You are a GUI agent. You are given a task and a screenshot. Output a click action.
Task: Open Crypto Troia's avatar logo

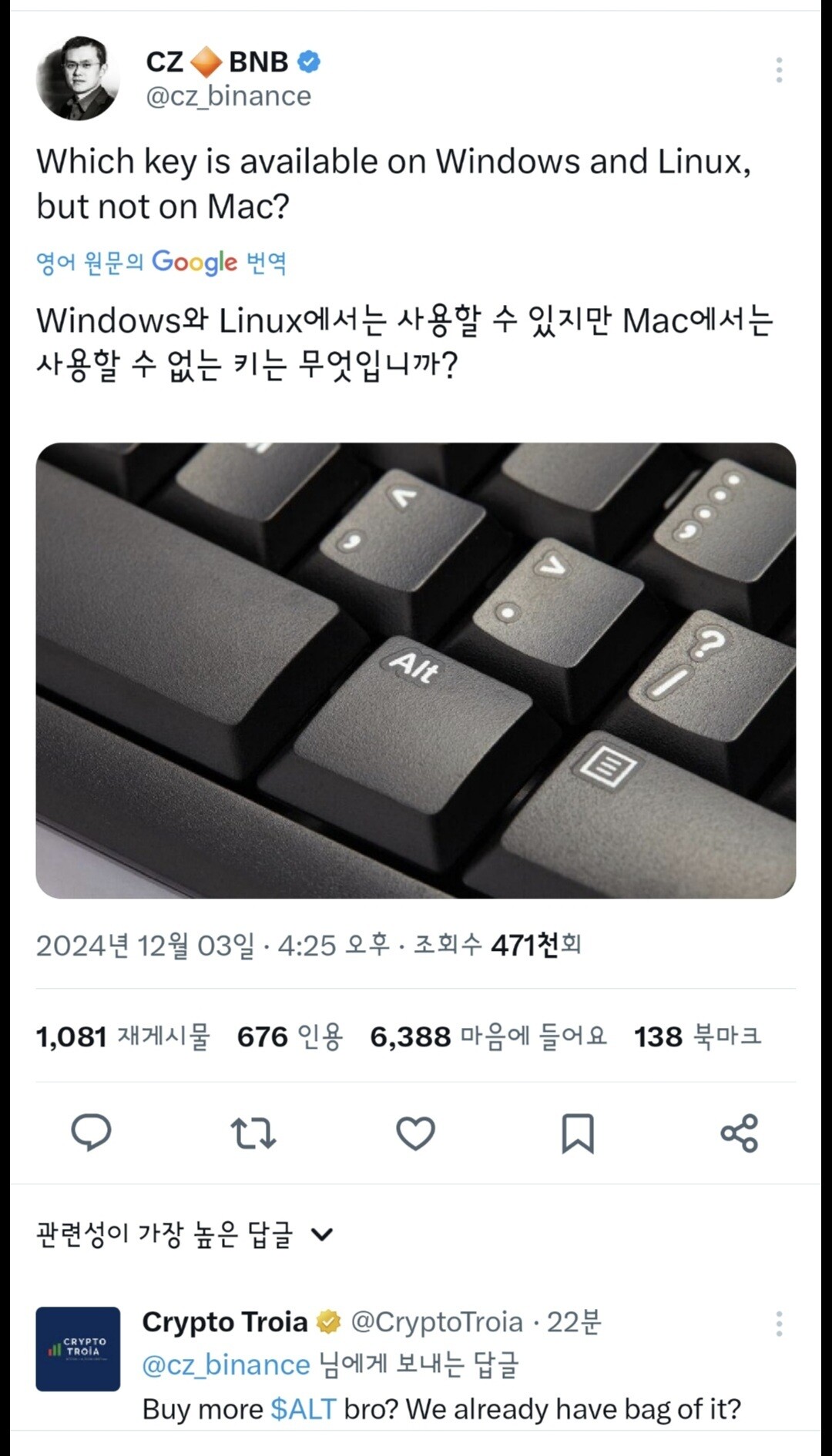tap(78, 1349)
